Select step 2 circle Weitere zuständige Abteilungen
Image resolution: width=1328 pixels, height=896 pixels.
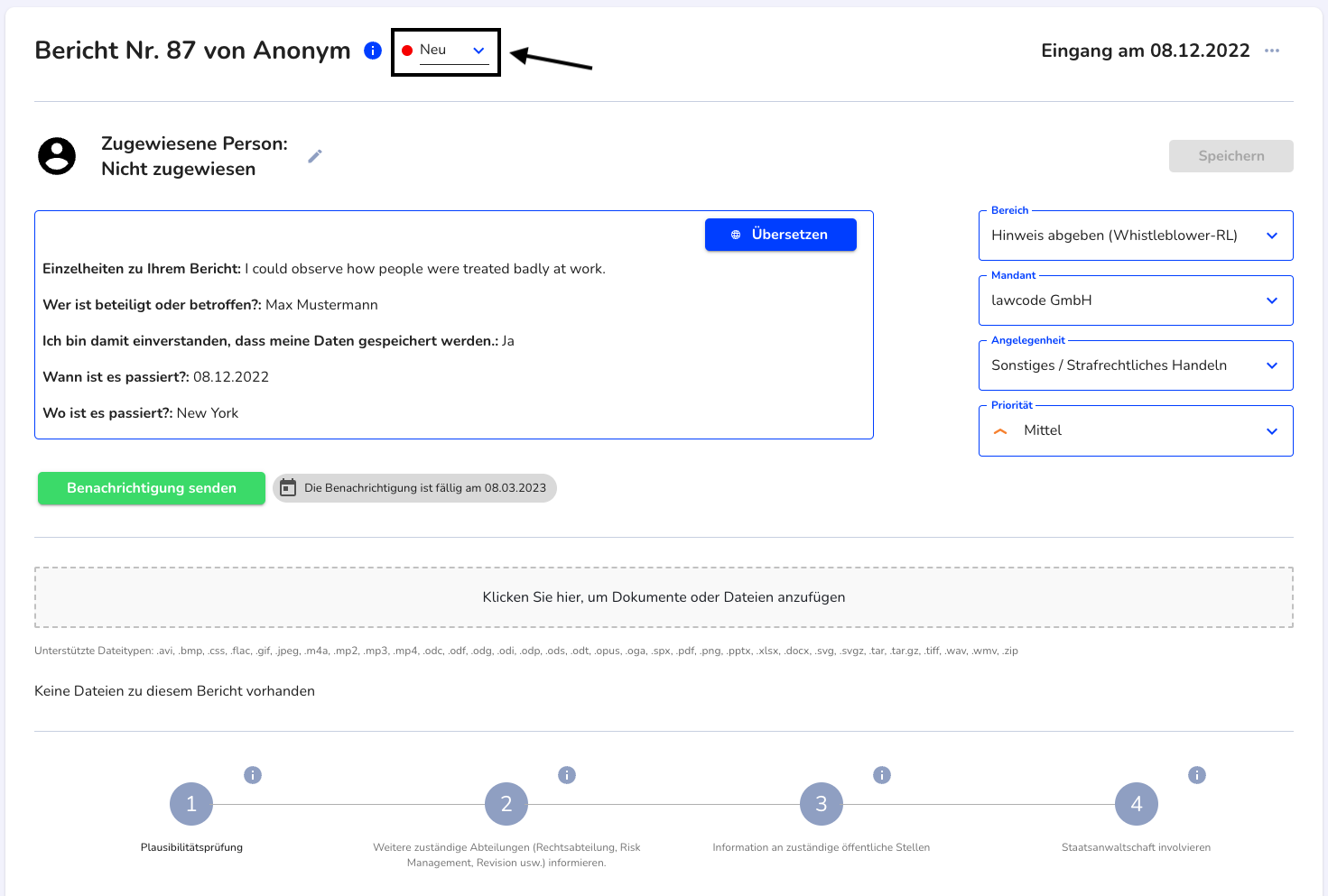click(x=506, y=804)
